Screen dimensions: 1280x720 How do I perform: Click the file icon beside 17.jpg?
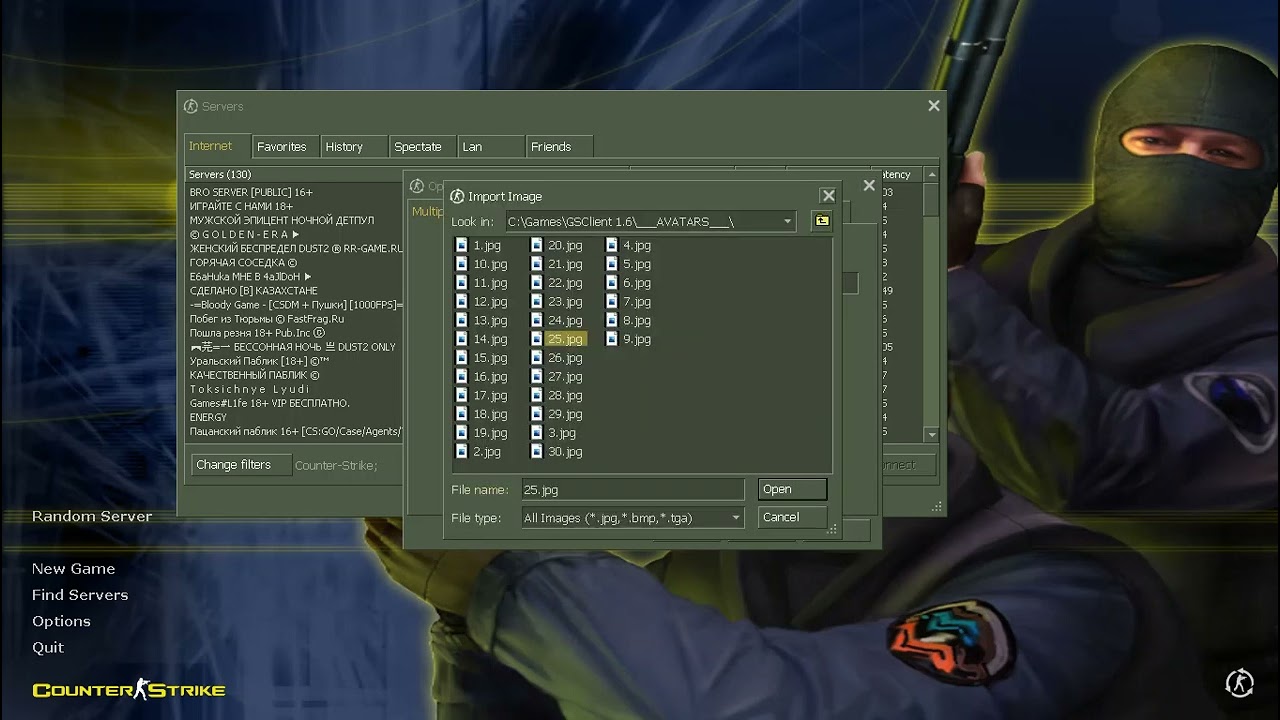[x=461, y=395]
